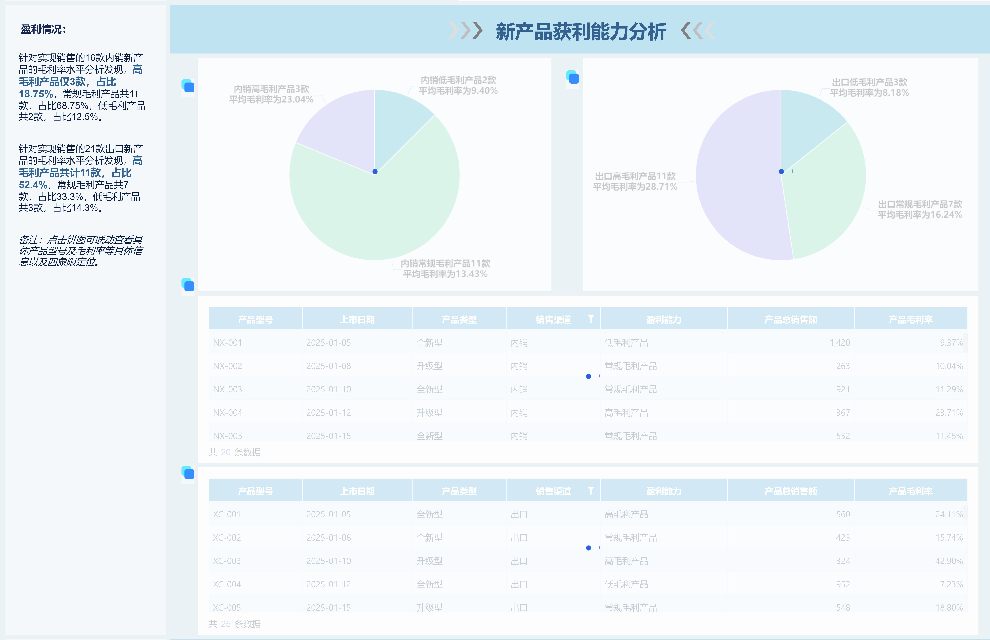Click the 盈利能力 column header in the export table
Screen dimensions: 990x640
[663, 491]
